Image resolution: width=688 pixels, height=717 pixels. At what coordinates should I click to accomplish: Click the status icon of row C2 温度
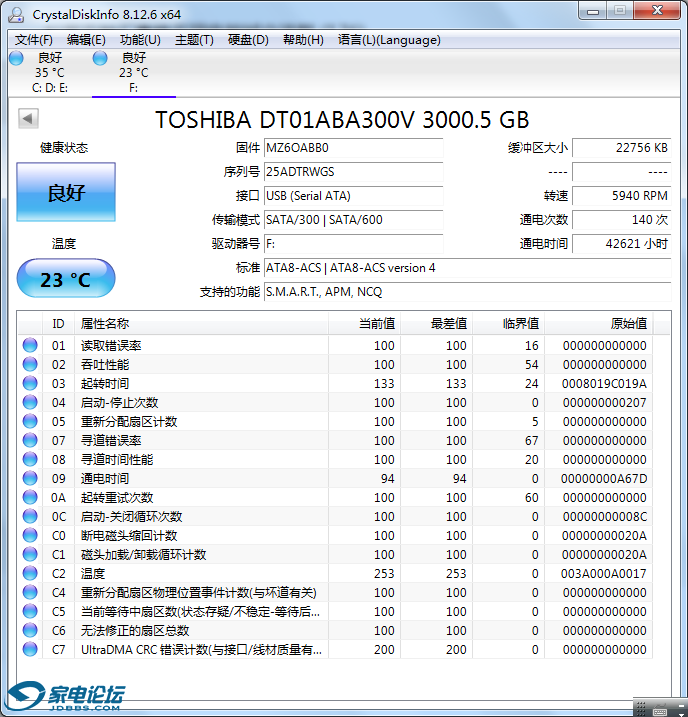click(30, 573)
